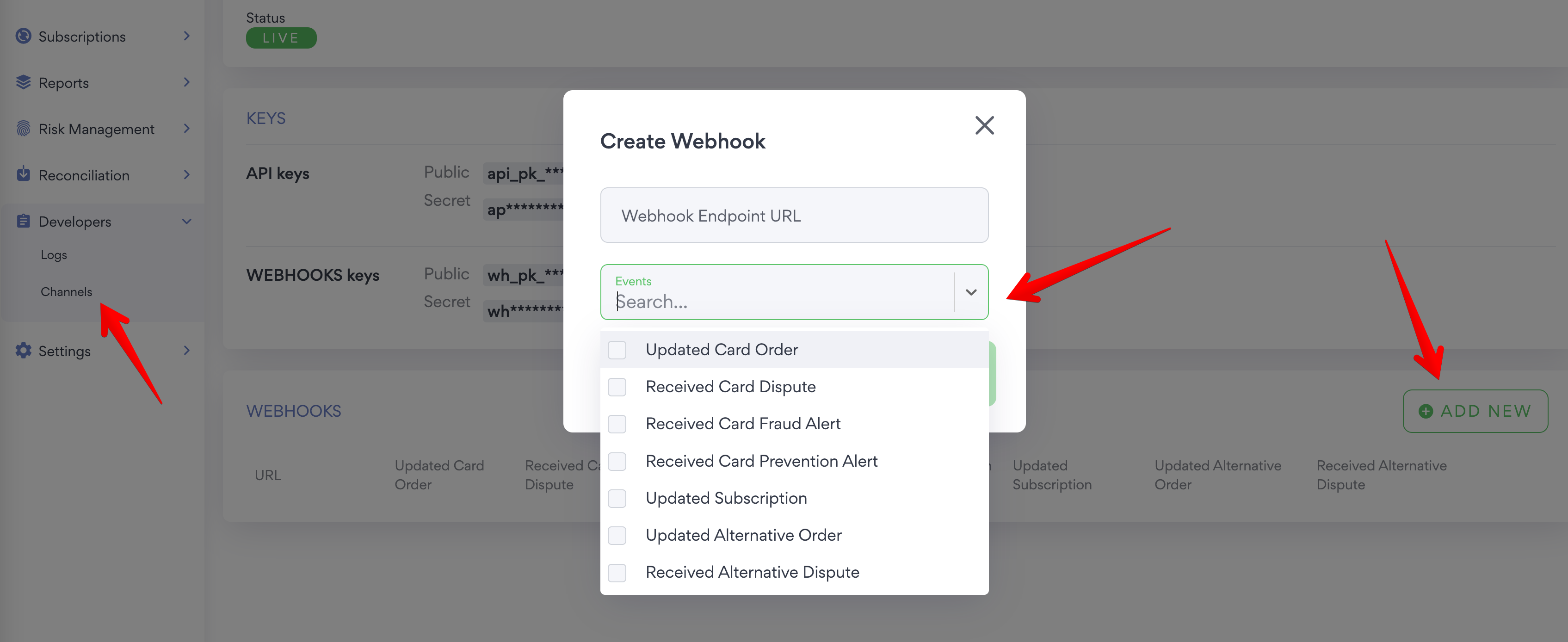1568x642 pixels.
Task: Collapse the Developers sidebar section
Action: [186, 221]
